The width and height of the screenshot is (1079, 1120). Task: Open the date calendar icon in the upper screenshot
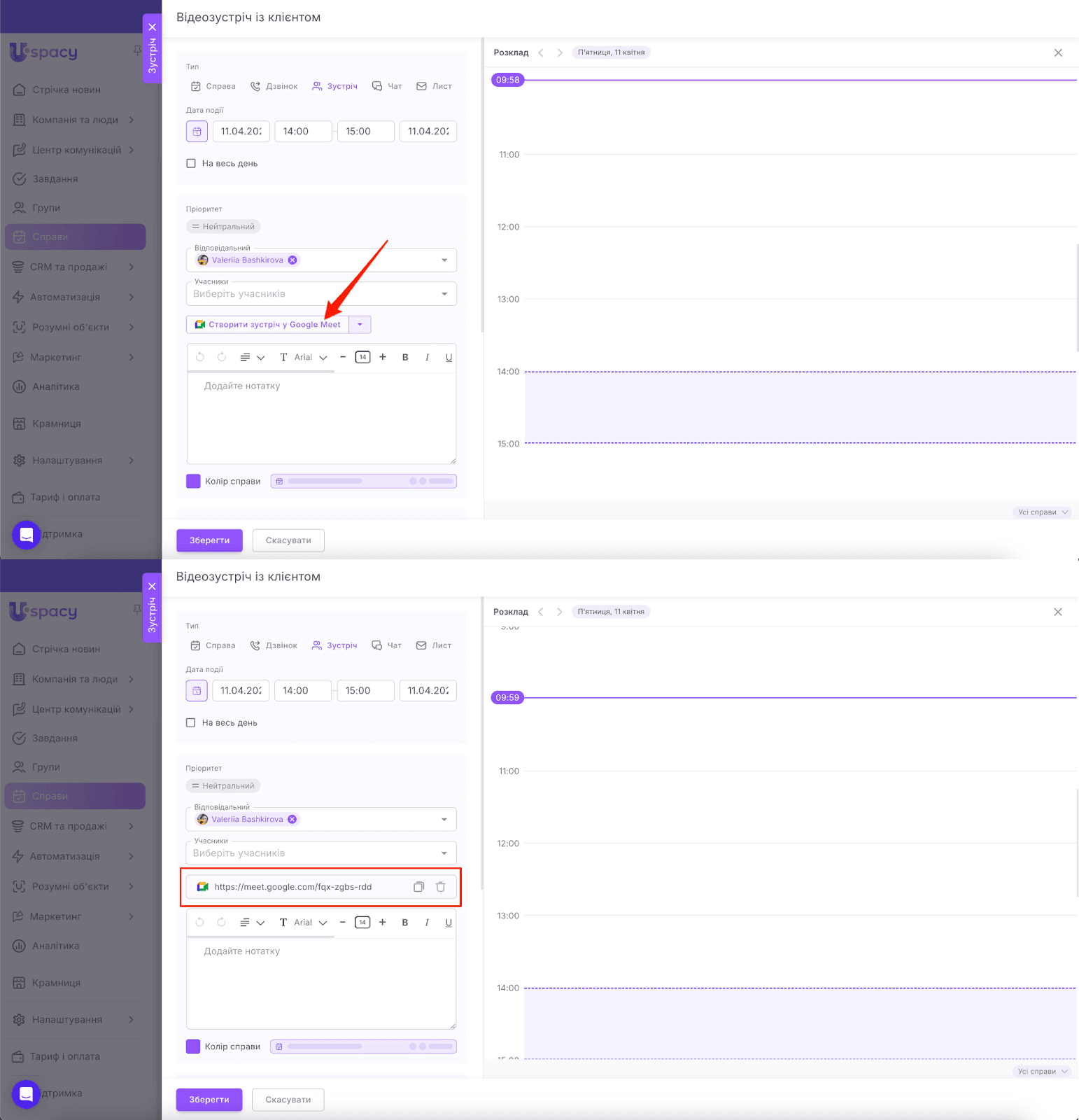click(197, 132)
